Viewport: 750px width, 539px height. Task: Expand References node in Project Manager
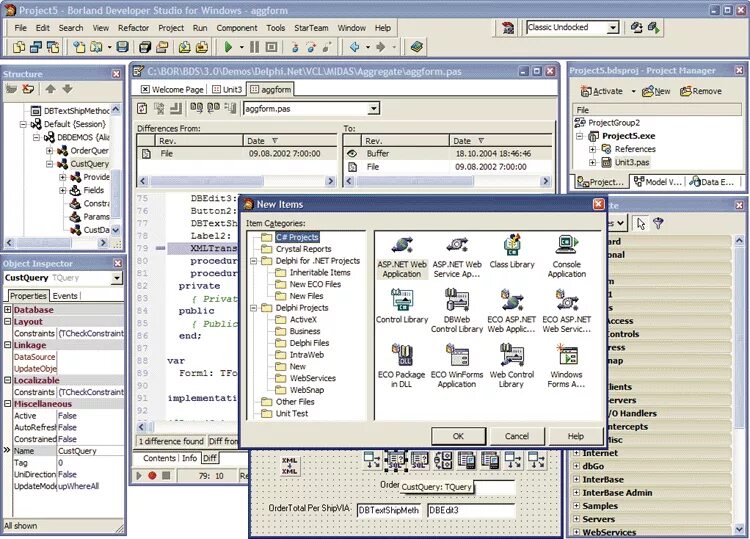(592, 149)
